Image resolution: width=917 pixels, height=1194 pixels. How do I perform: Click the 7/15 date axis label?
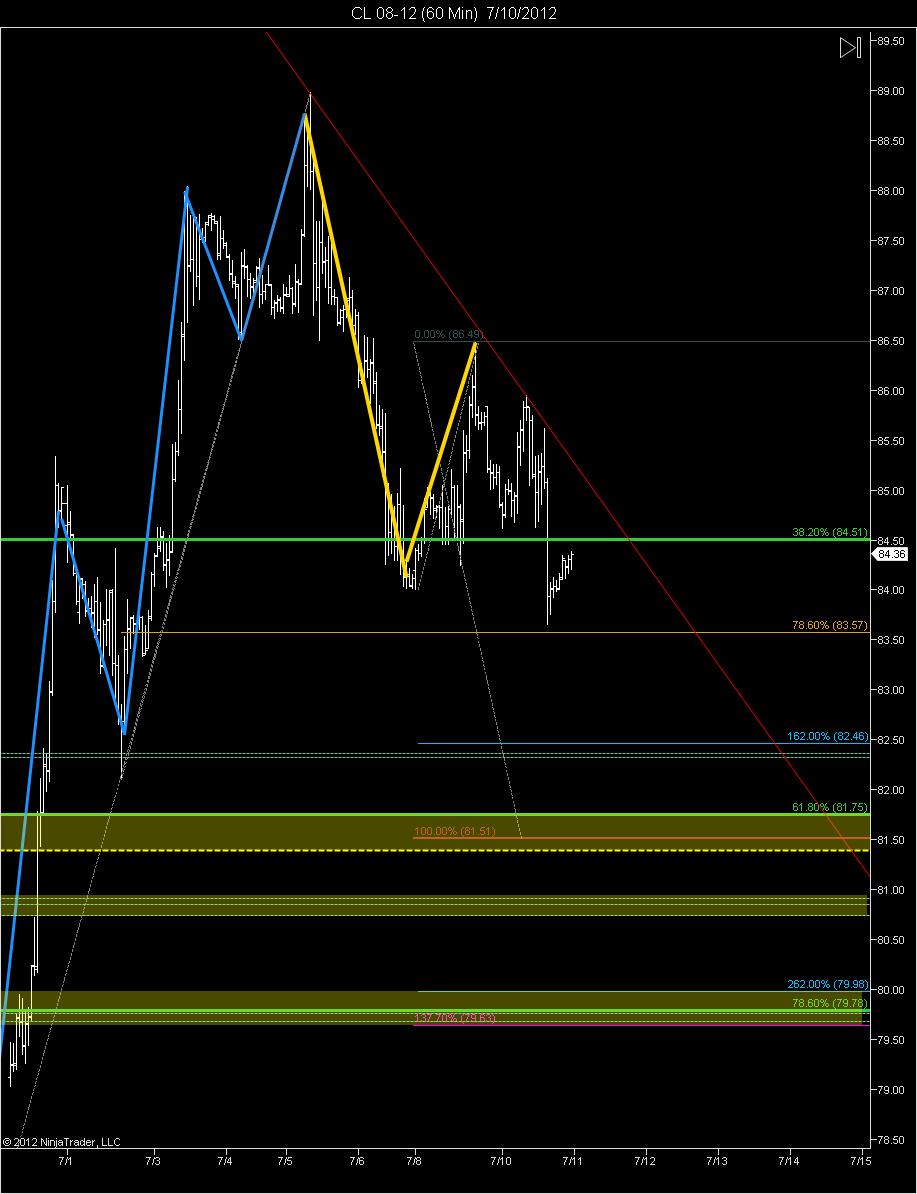861,1160
